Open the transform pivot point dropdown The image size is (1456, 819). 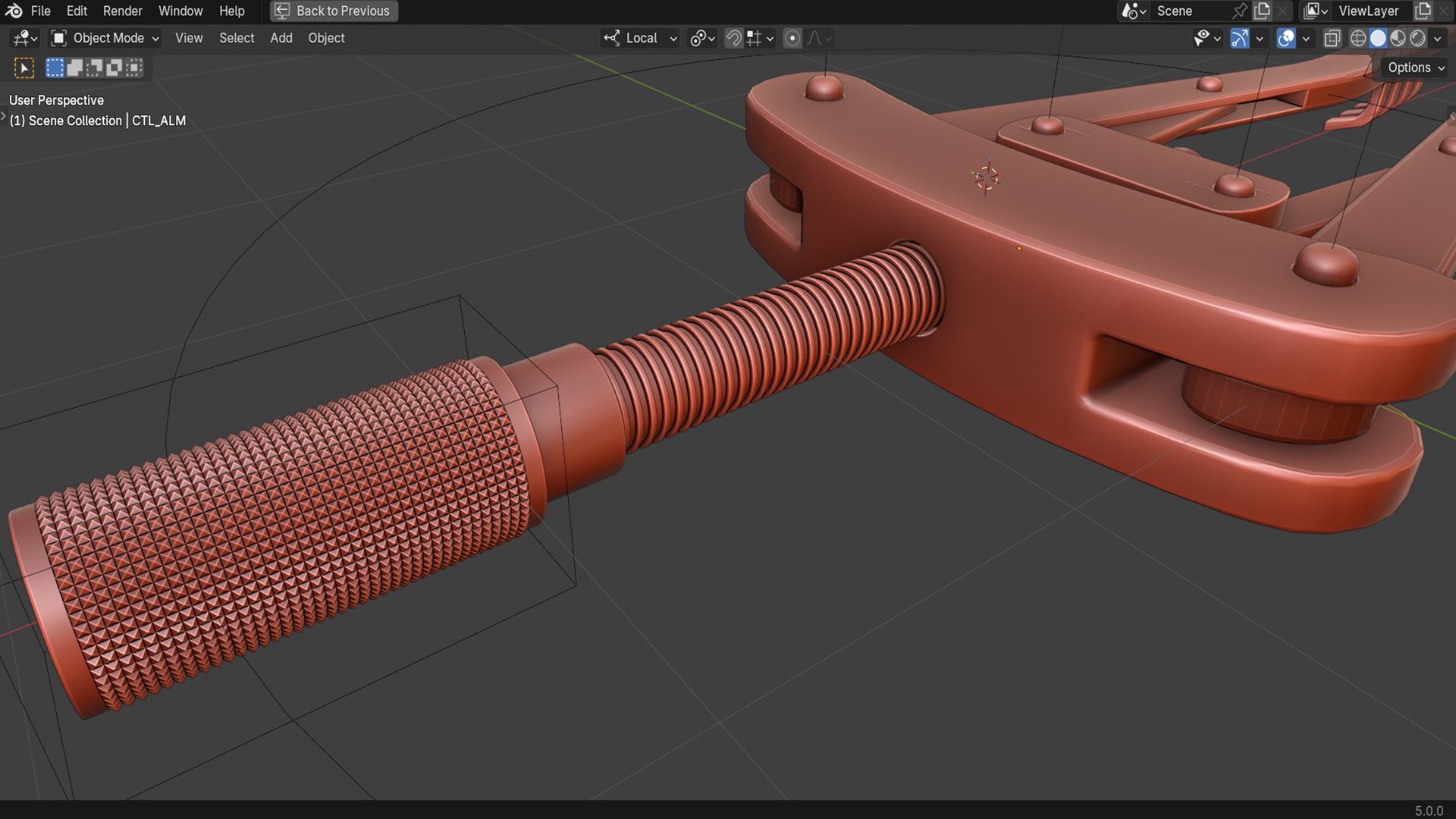click(x=703, y=38)
